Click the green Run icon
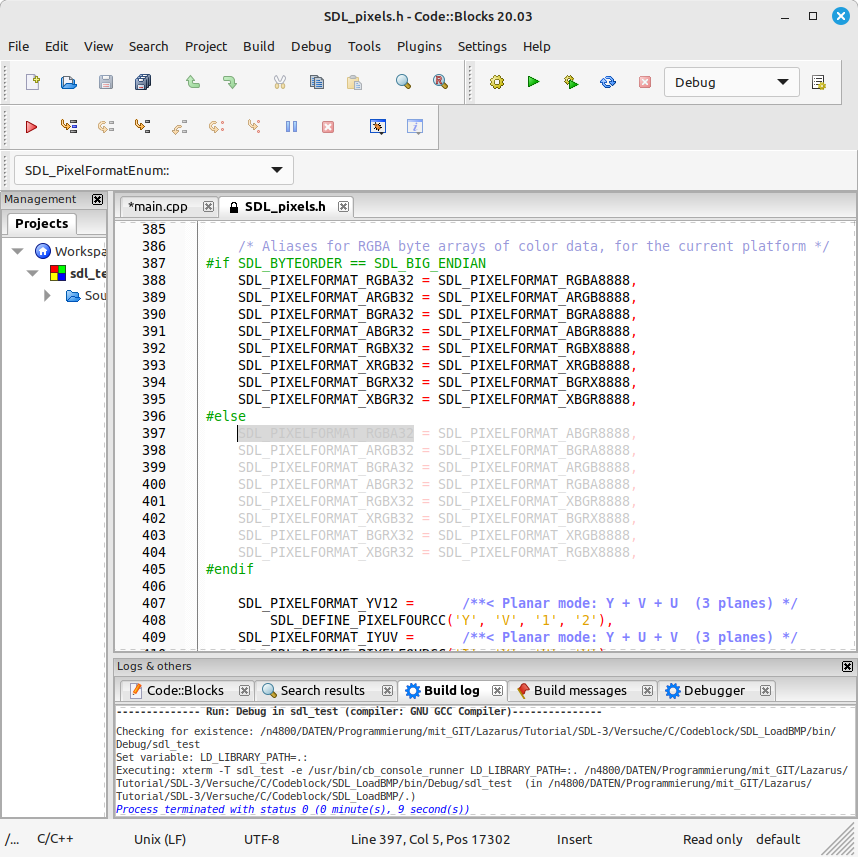Image resolution: width=858 pixels, height=857 pixels. (534, 82)
